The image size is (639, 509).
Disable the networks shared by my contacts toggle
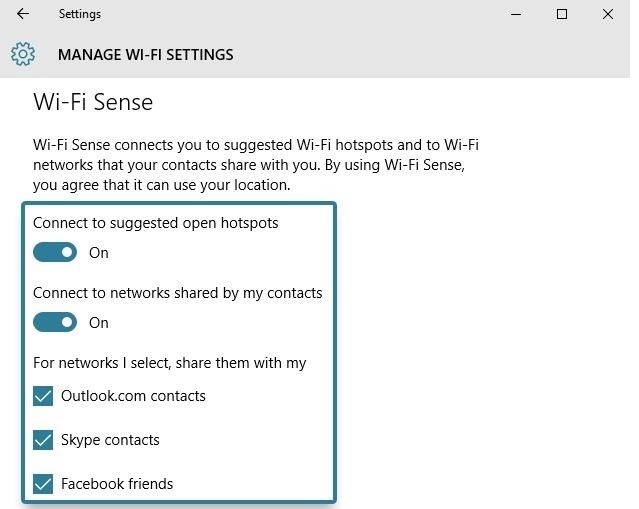(55, 323)
